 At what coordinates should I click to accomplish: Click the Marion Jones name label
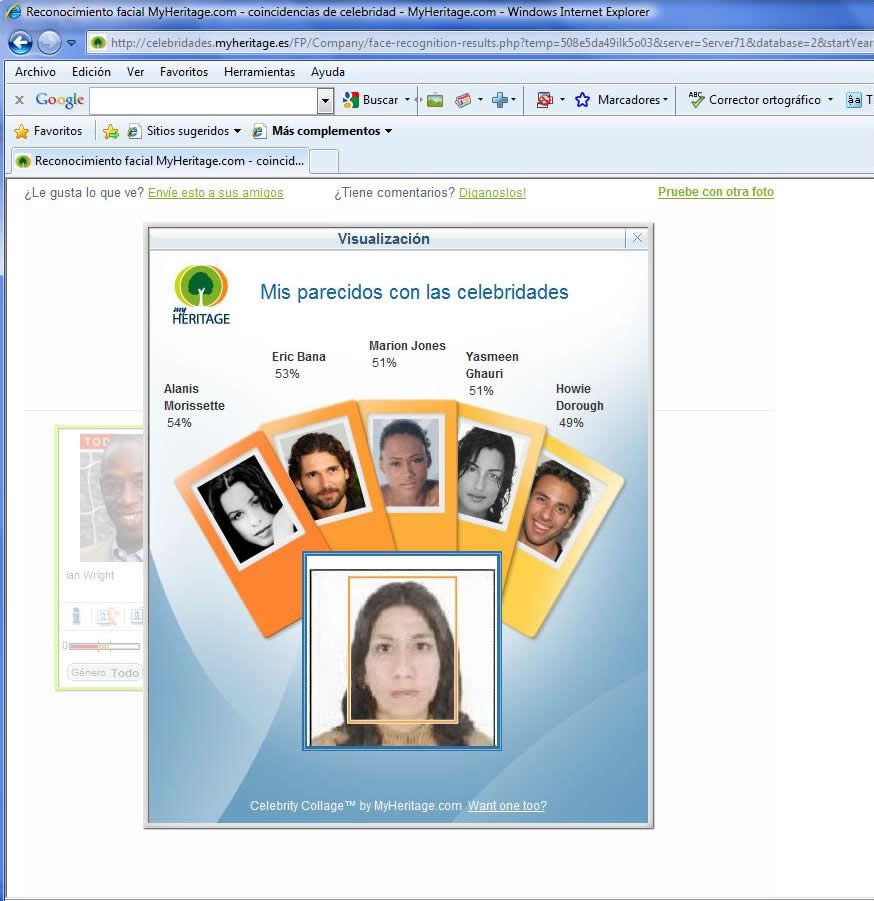pyautogui.click(x=407, y=345)
